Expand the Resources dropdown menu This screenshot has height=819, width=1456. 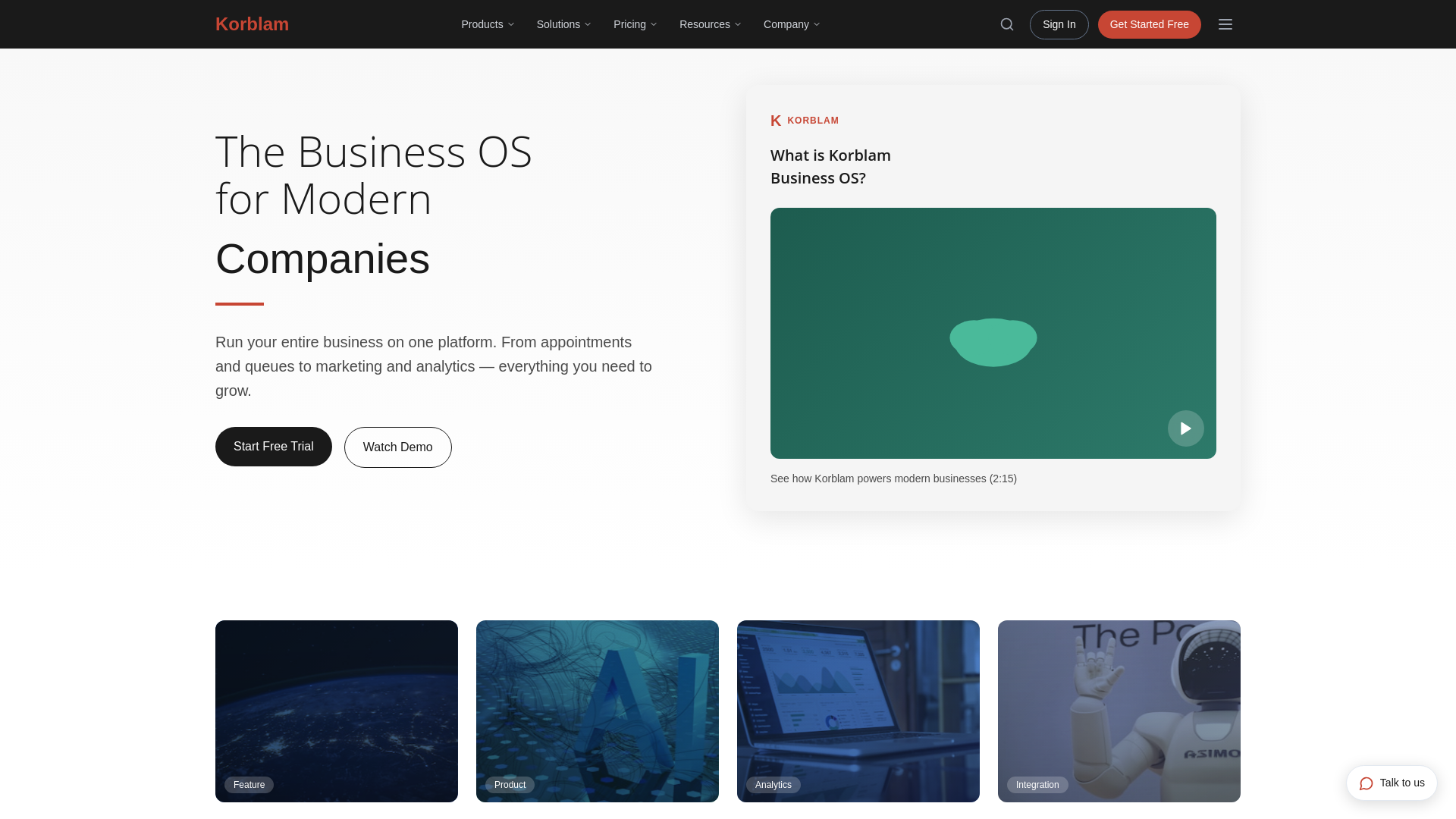(x=710, y=24)
